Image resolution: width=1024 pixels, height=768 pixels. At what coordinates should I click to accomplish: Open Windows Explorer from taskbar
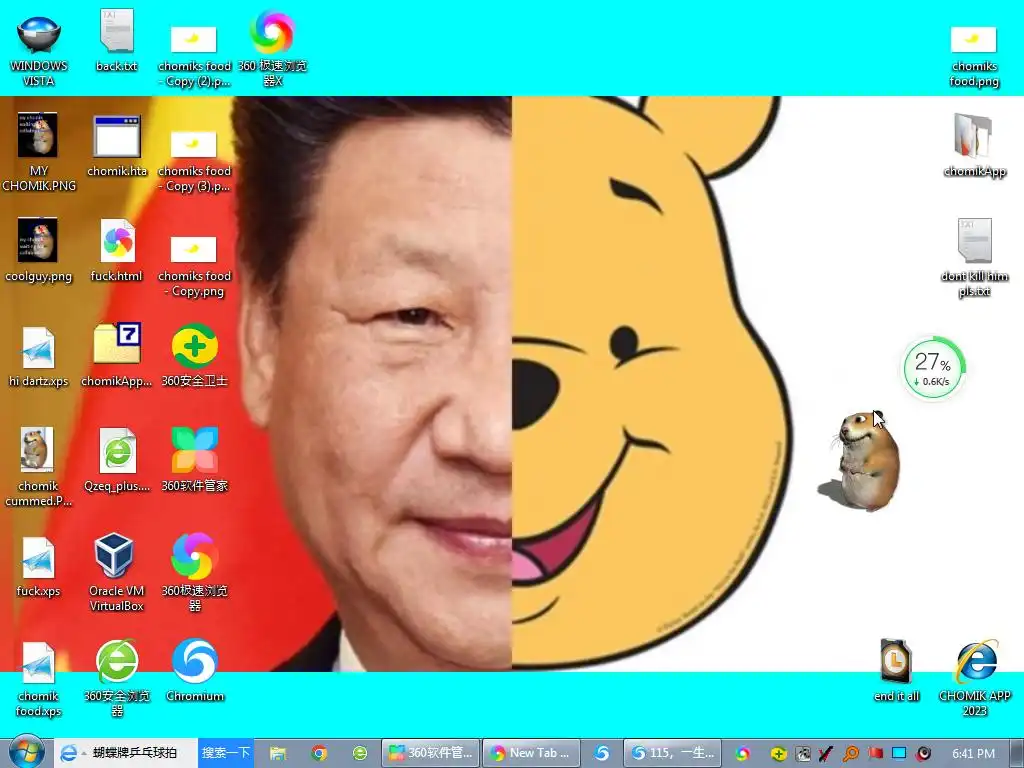278,753
